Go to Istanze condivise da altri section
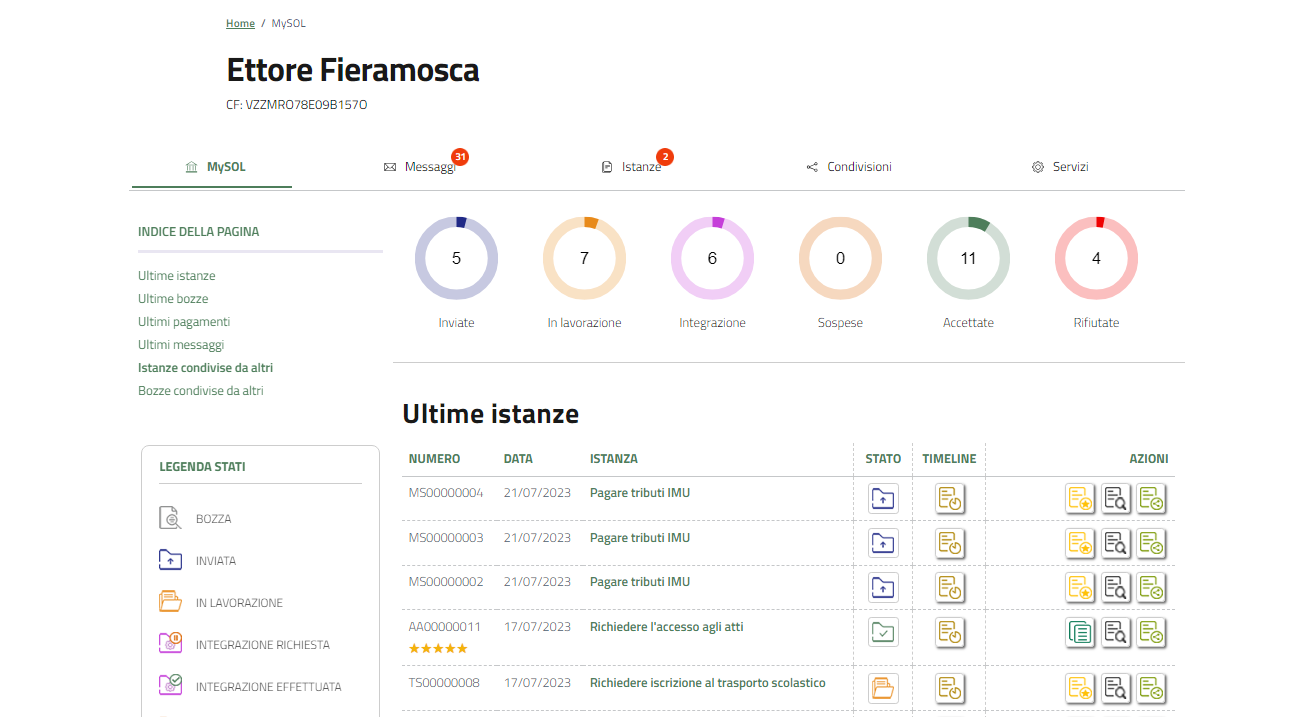 click(x=205, y=368)
